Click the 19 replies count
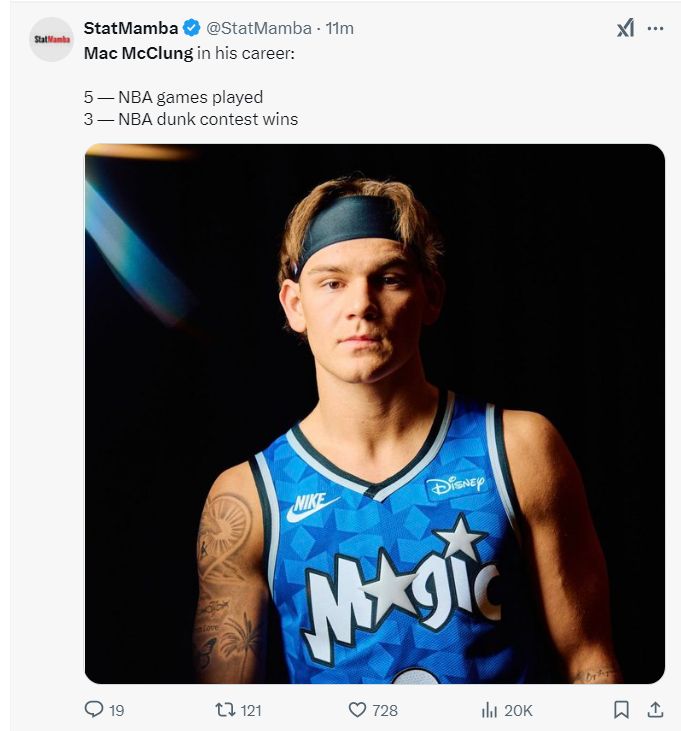The image size is (681, 731). pos(116,710)
